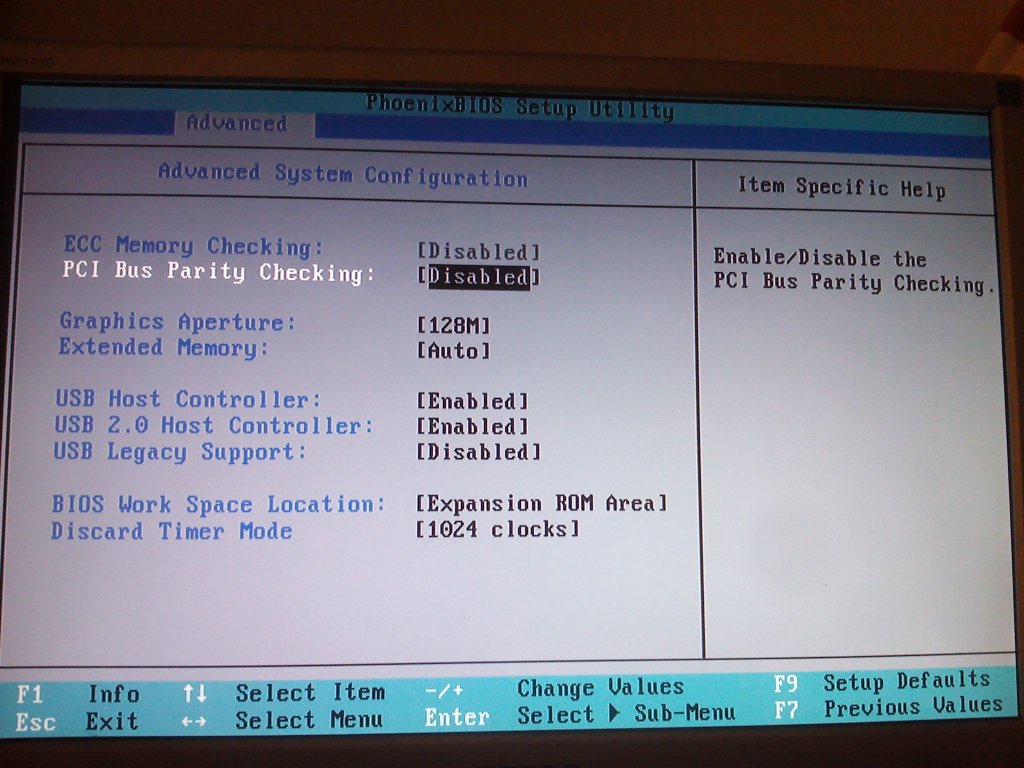Click the F7 Previous Values hint
The width and height of the screenshot is (1024, 768).
tap(888, 707)
